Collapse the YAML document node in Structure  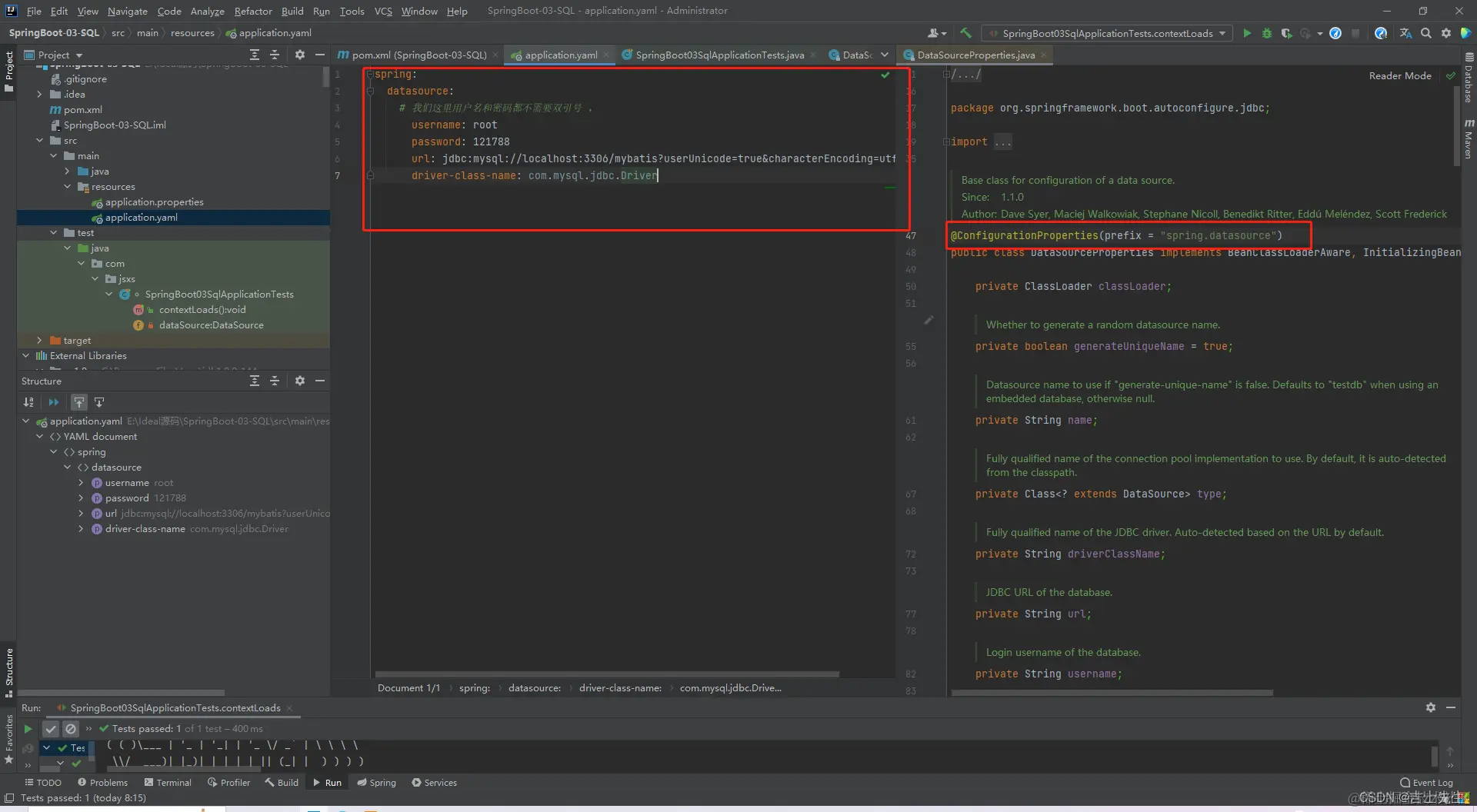coord(39,437)
